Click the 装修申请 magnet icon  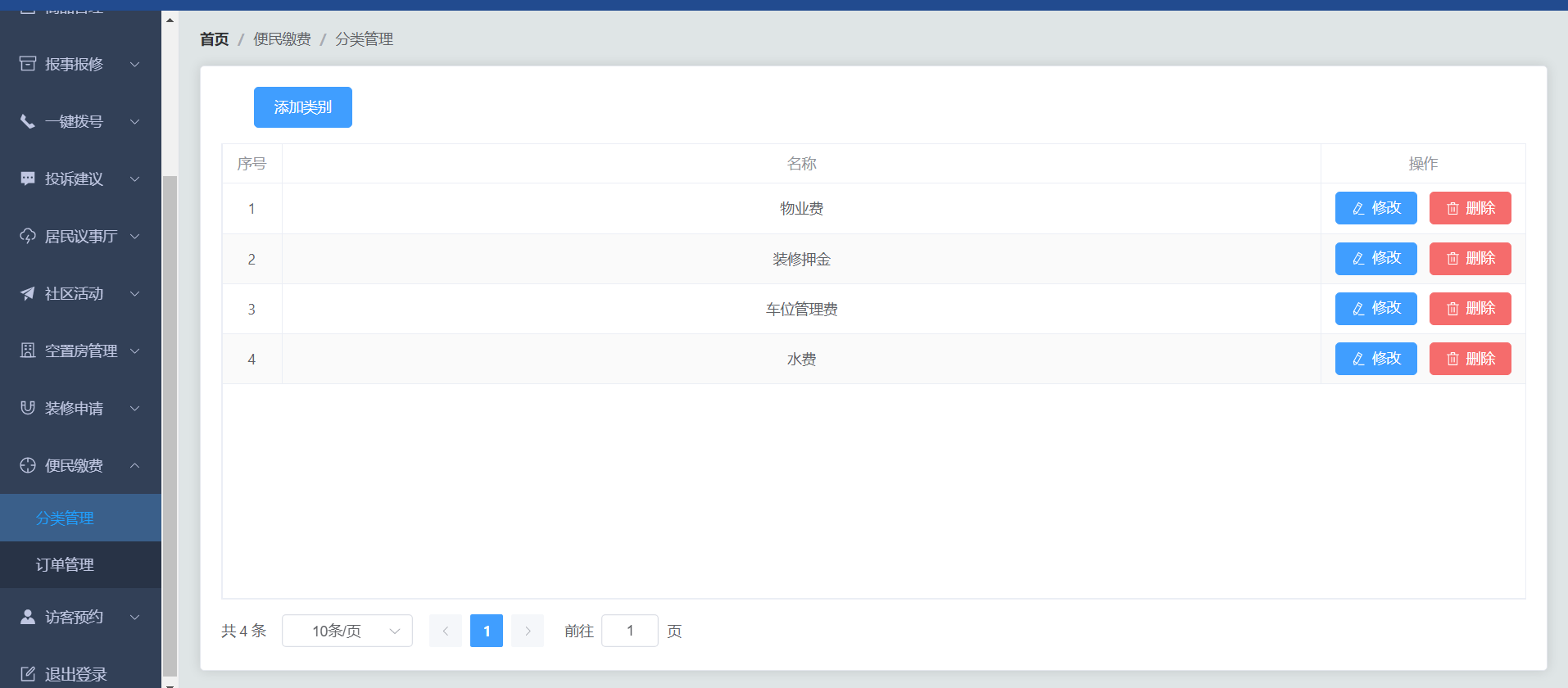tap(28, 408)
